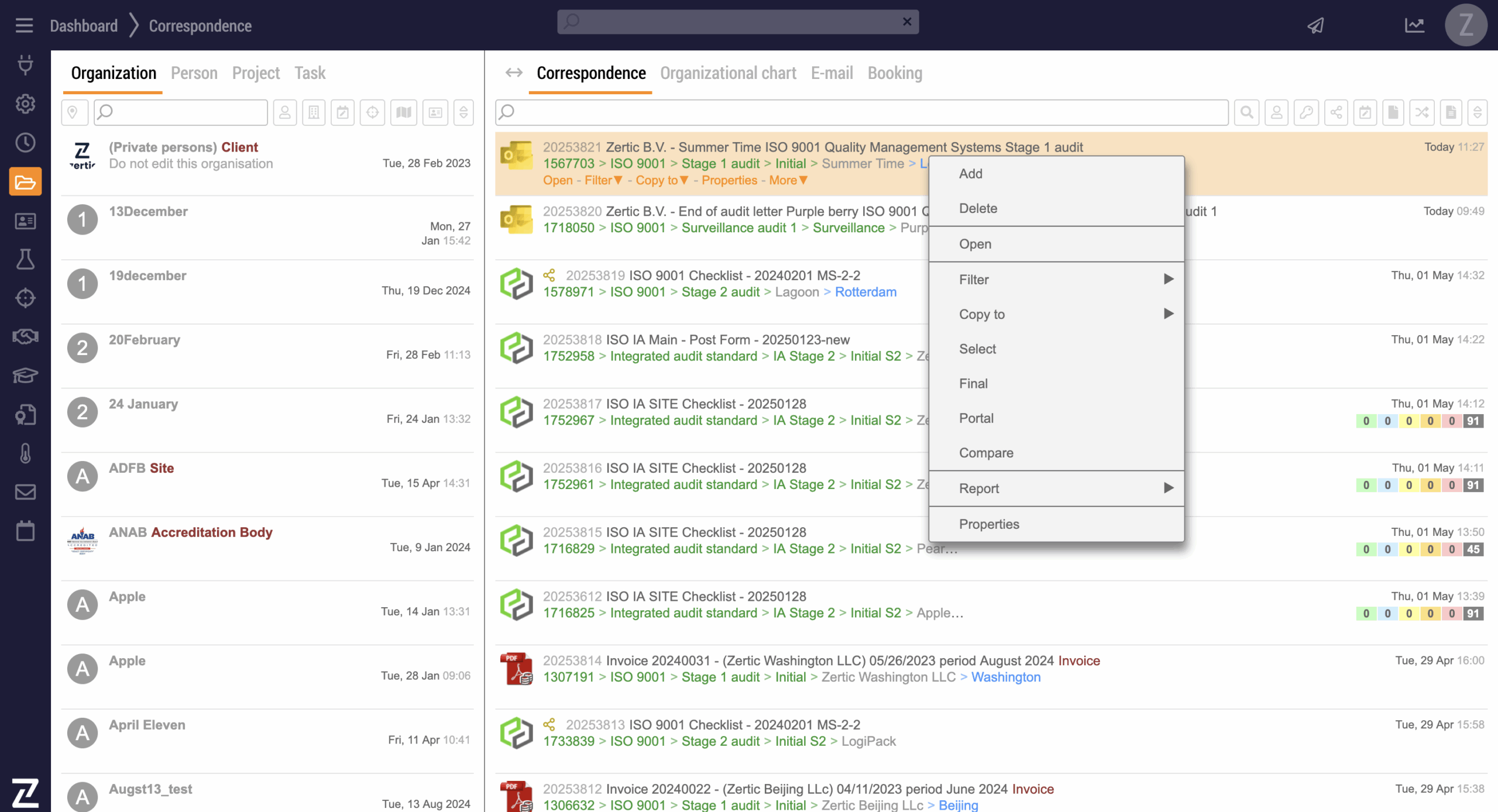Click the shuffle icon in correspondence toolbar
This screenshot has height=812, width=1498.
click(1422, 112)
